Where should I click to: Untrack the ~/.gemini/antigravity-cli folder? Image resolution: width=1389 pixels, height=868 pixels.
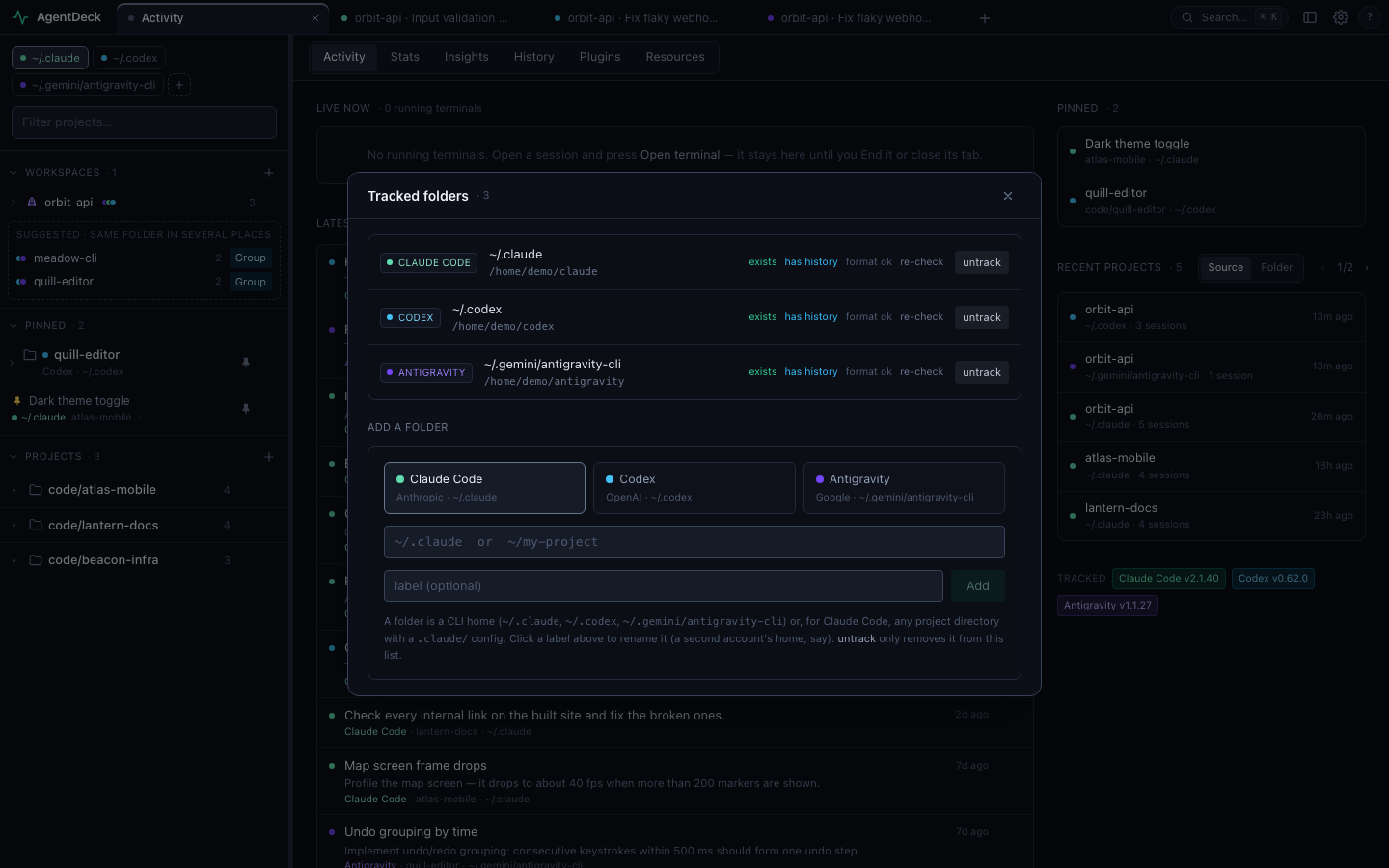[x=982, y=372]
